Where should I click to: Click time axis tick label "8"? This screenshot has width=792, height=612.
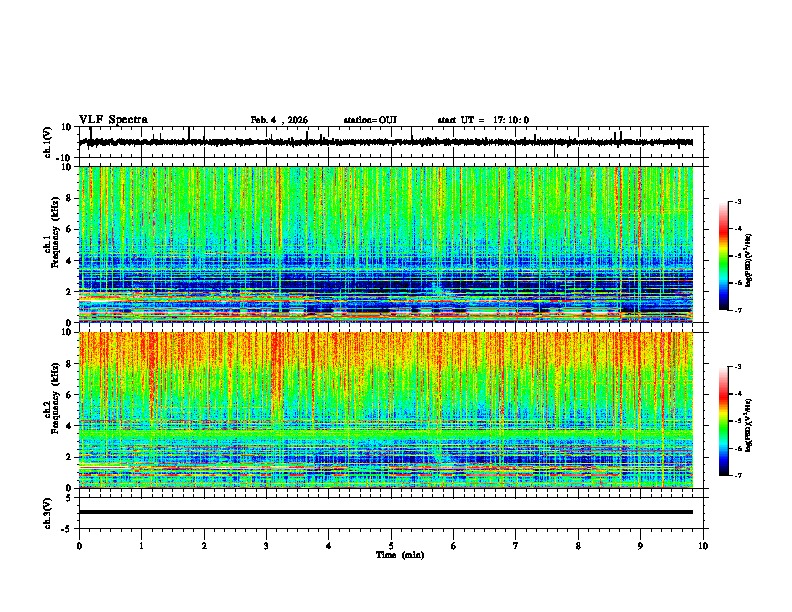pyautogui.click(x=578, y=546)
